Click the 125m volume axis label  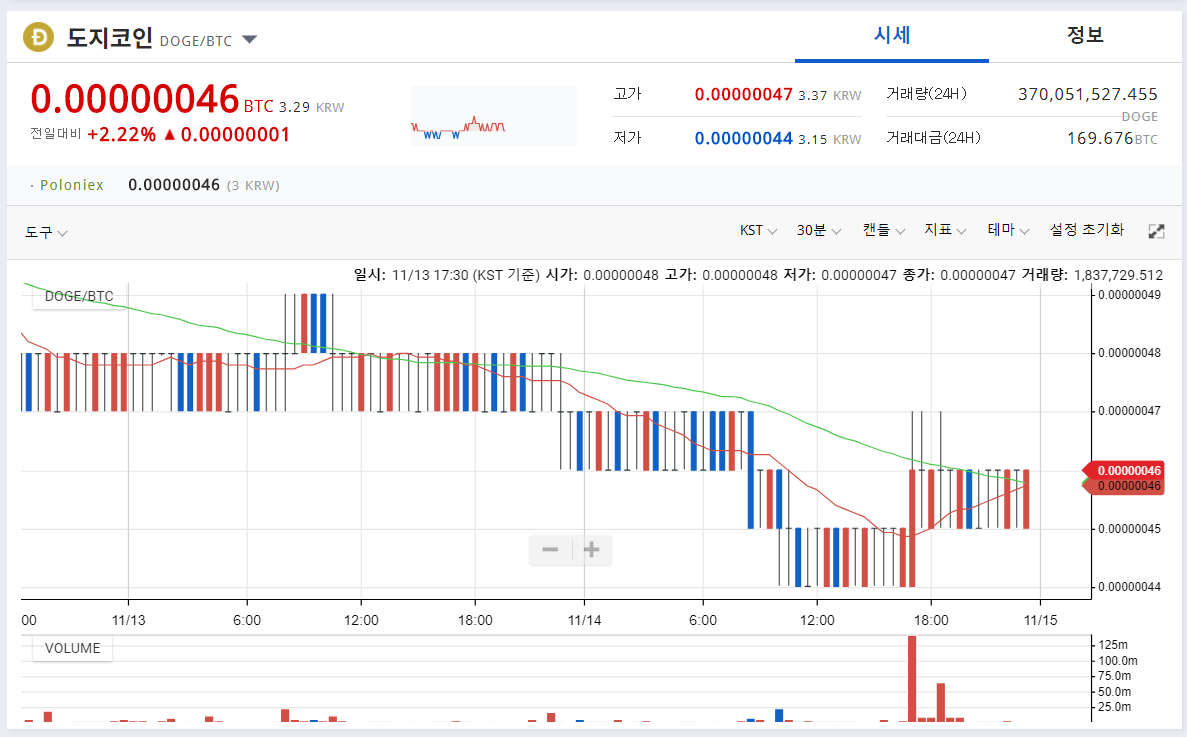click(1113, 645)
